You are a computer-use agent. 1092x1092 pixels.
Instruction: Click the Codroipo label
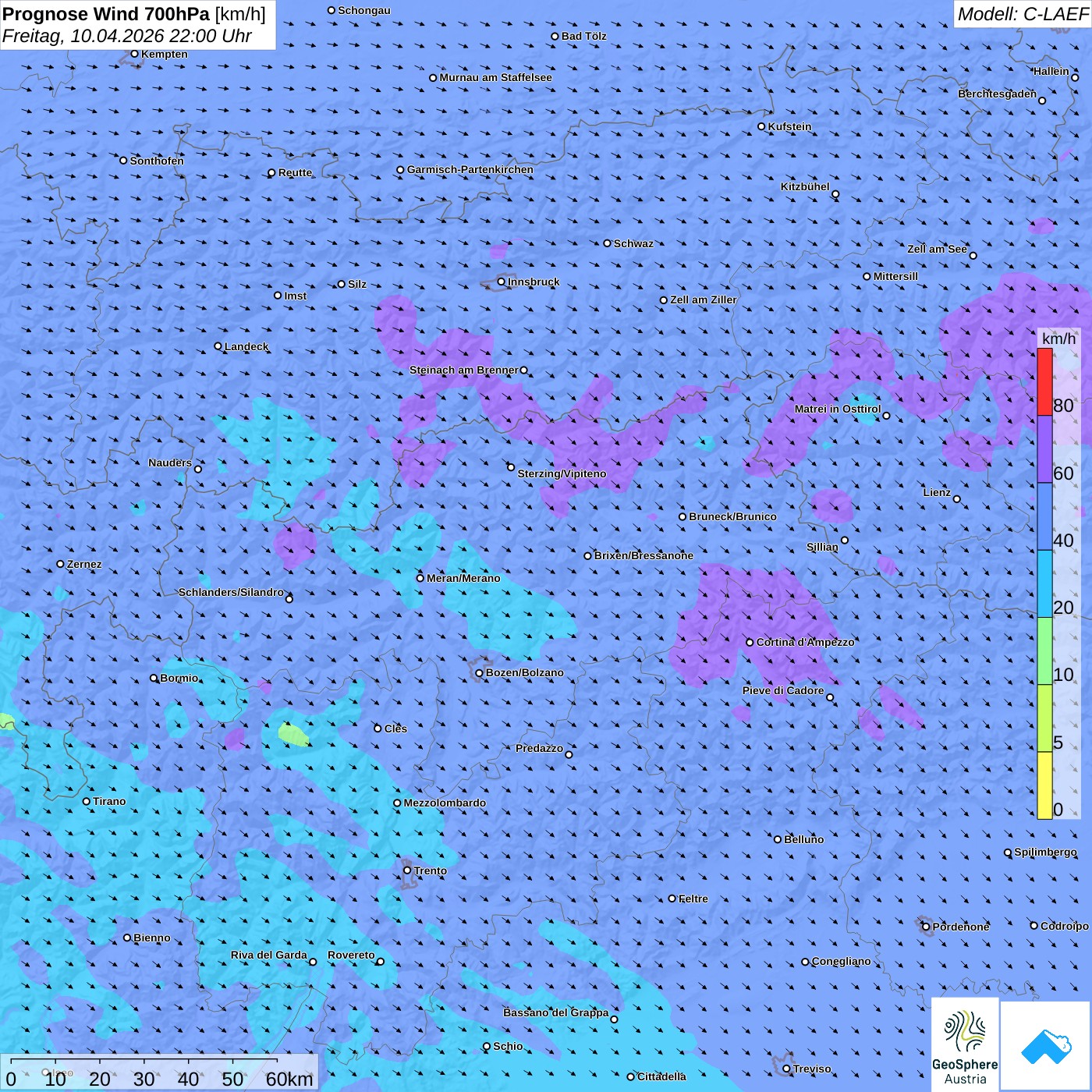click(x=1065, y=926)
